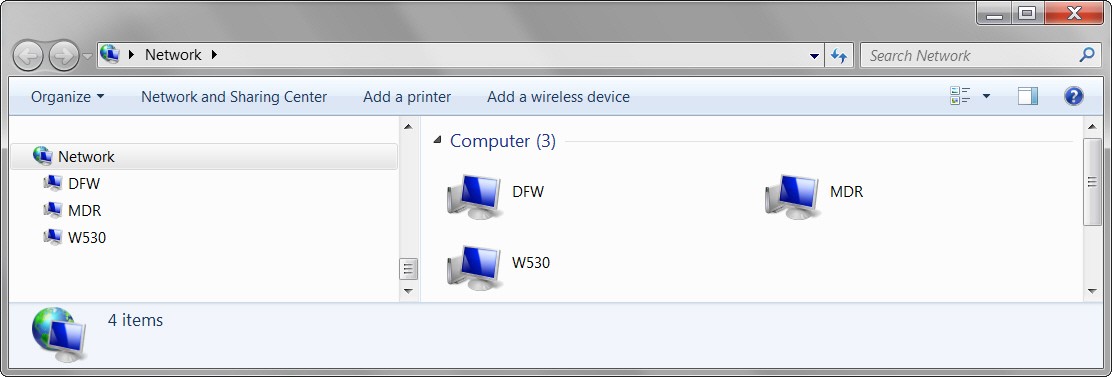Select the Computer (3) group header
Image resolution: width=1112 pixels, height=377 pixels.
[x=503, y=141]
